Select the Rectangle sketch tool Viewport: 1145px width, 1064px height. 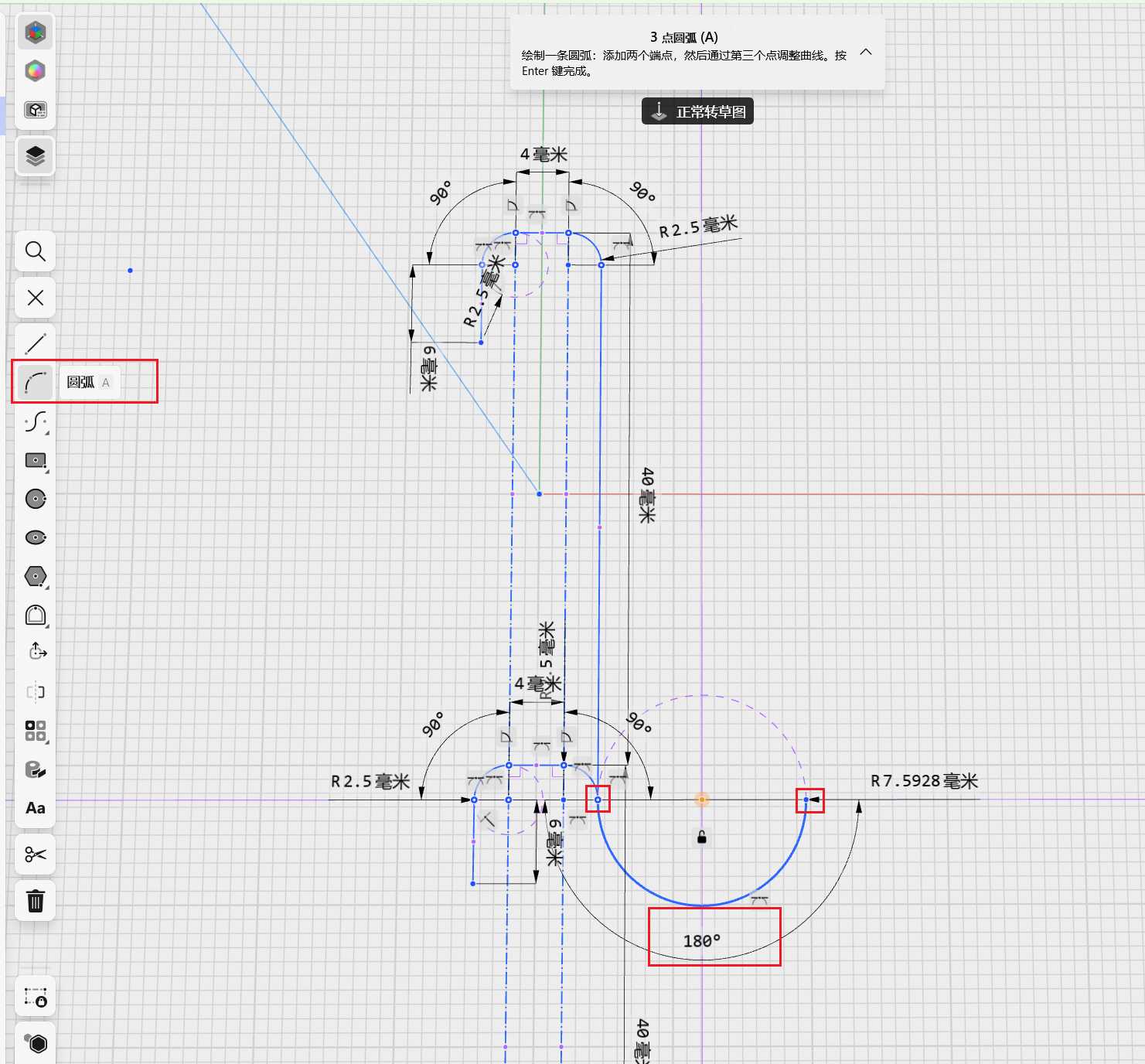tap(36, 460)
